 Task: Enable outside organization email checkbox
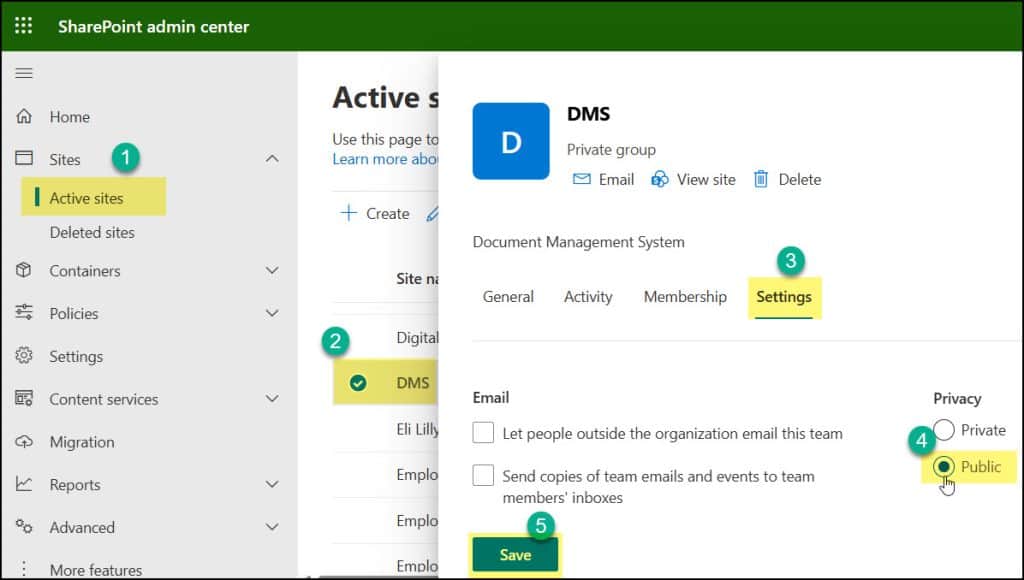point(483,432)
